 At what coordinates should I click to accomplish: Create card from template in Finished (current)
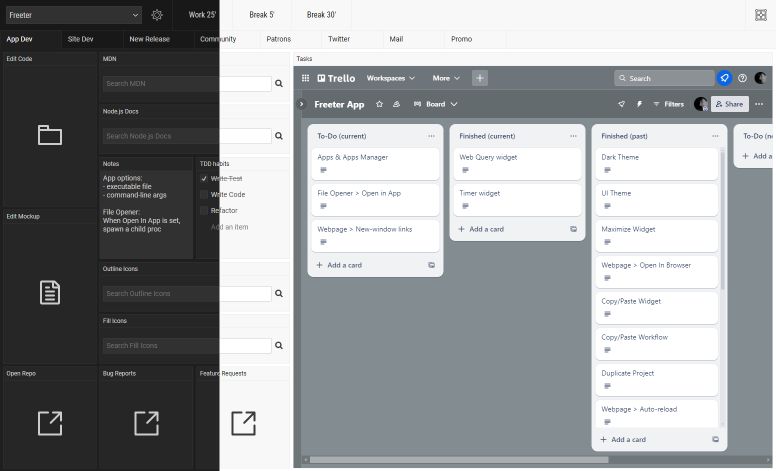[573, 229]
